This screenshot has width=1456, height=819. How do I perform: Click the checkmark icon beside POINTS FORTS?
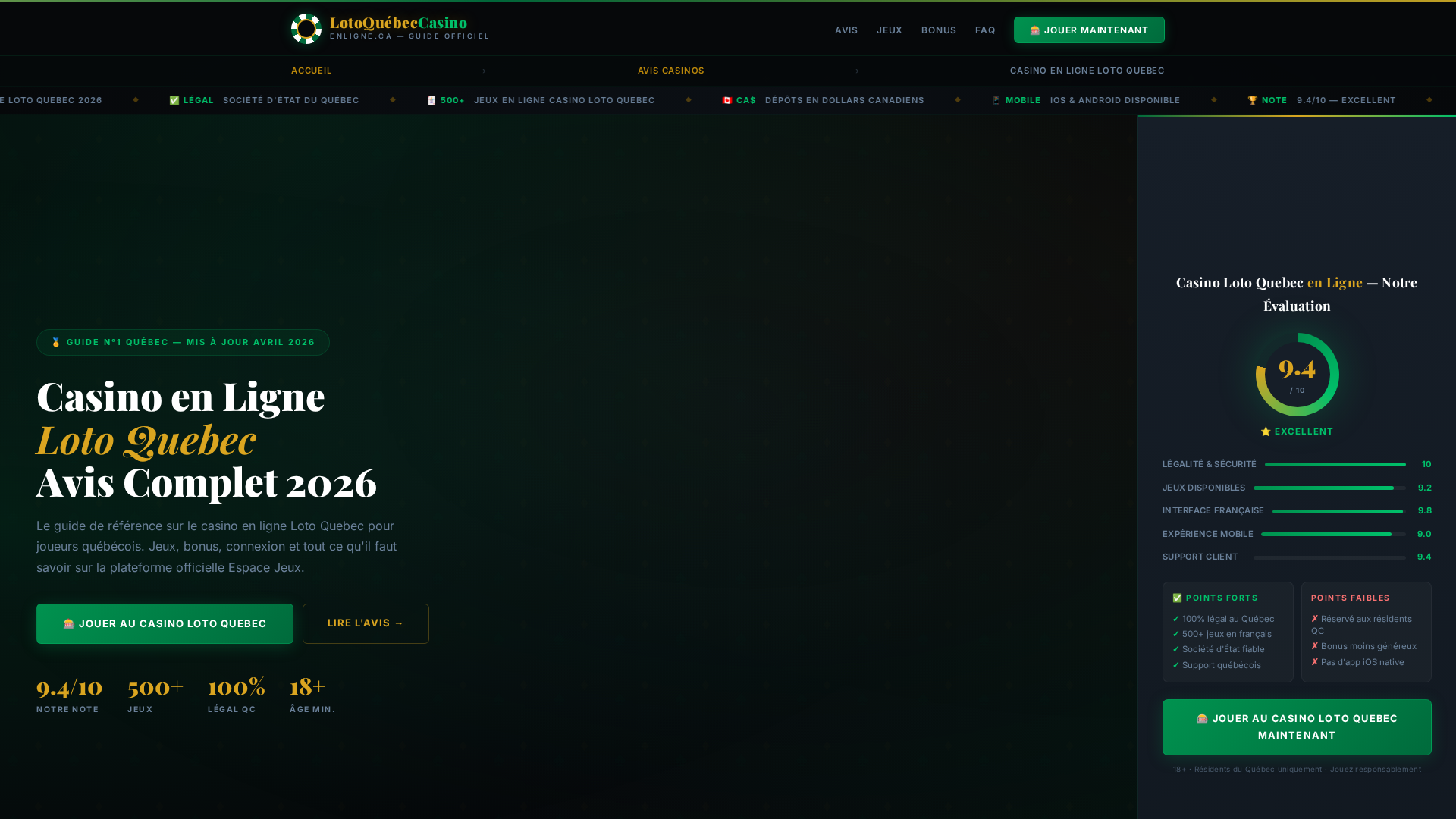pyautogui.click(x=1178, y=598)
